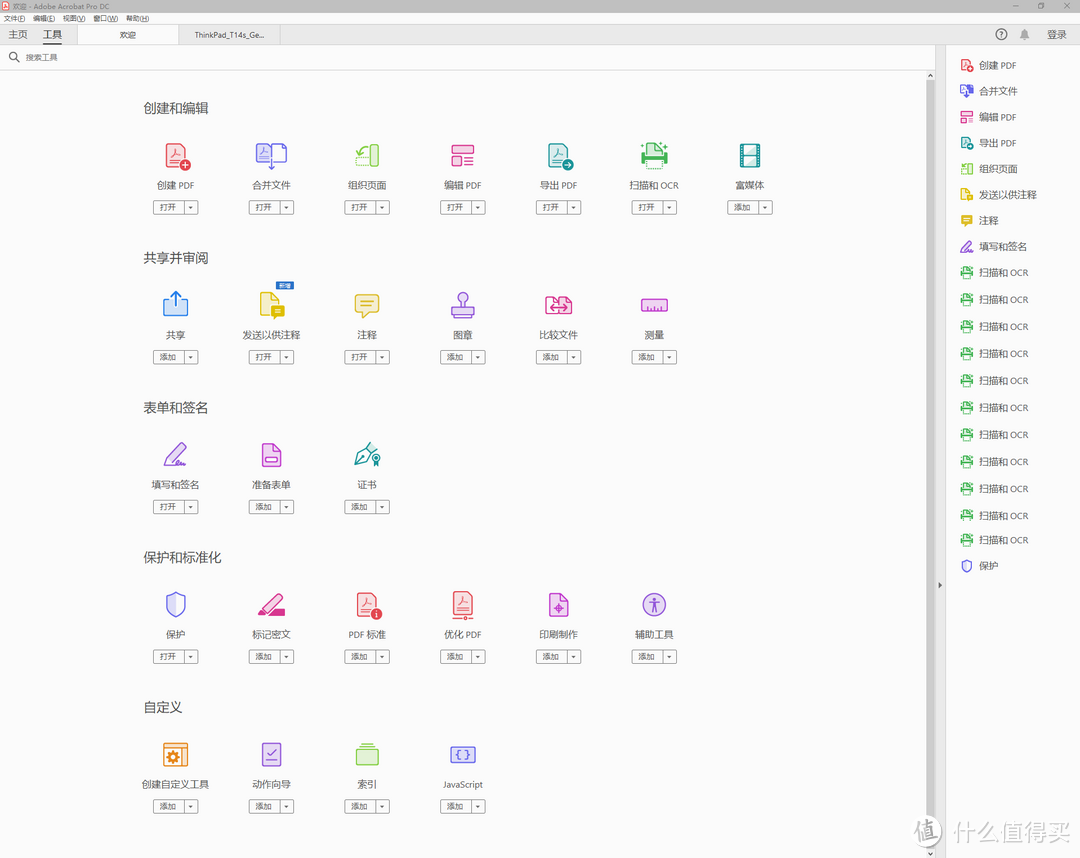
Task: Click the 富媒体 film icon
Action: click(x=750, y=156)
